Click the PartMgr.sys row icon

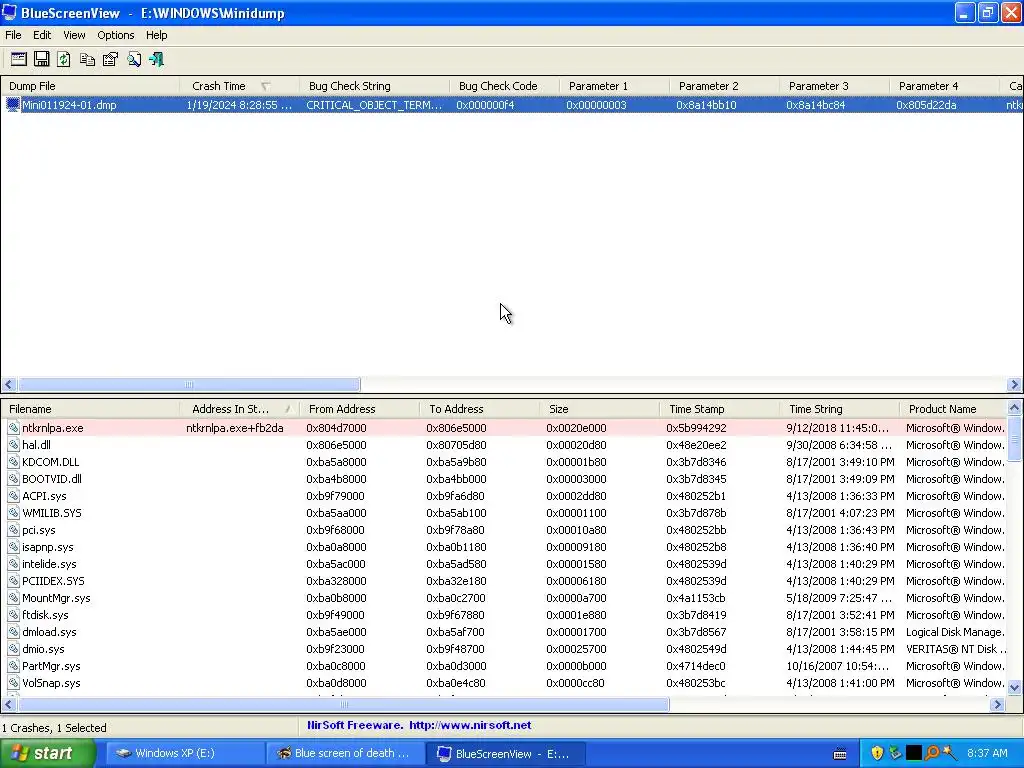tap(13, 666)
